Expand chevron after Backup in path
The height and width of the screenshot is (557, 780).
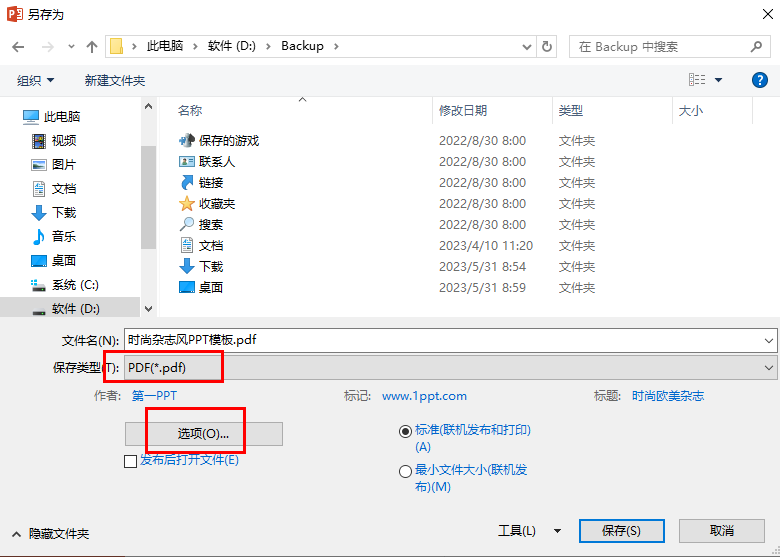pyautogui.click(x=336, y=46)
